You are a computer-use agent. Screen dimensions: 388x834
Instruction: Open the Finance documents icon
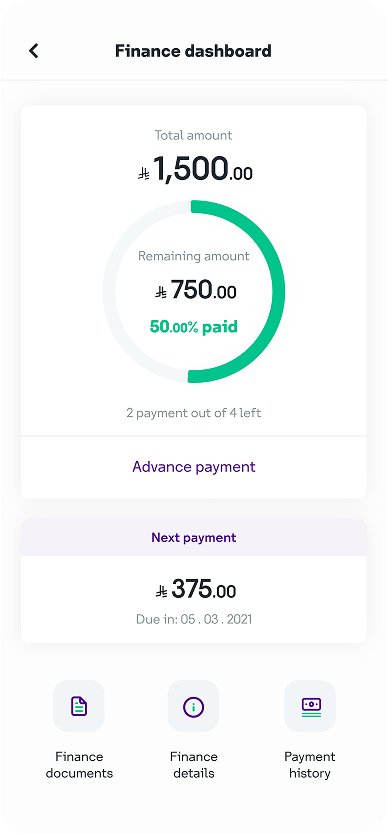click(x=79, y=706)
